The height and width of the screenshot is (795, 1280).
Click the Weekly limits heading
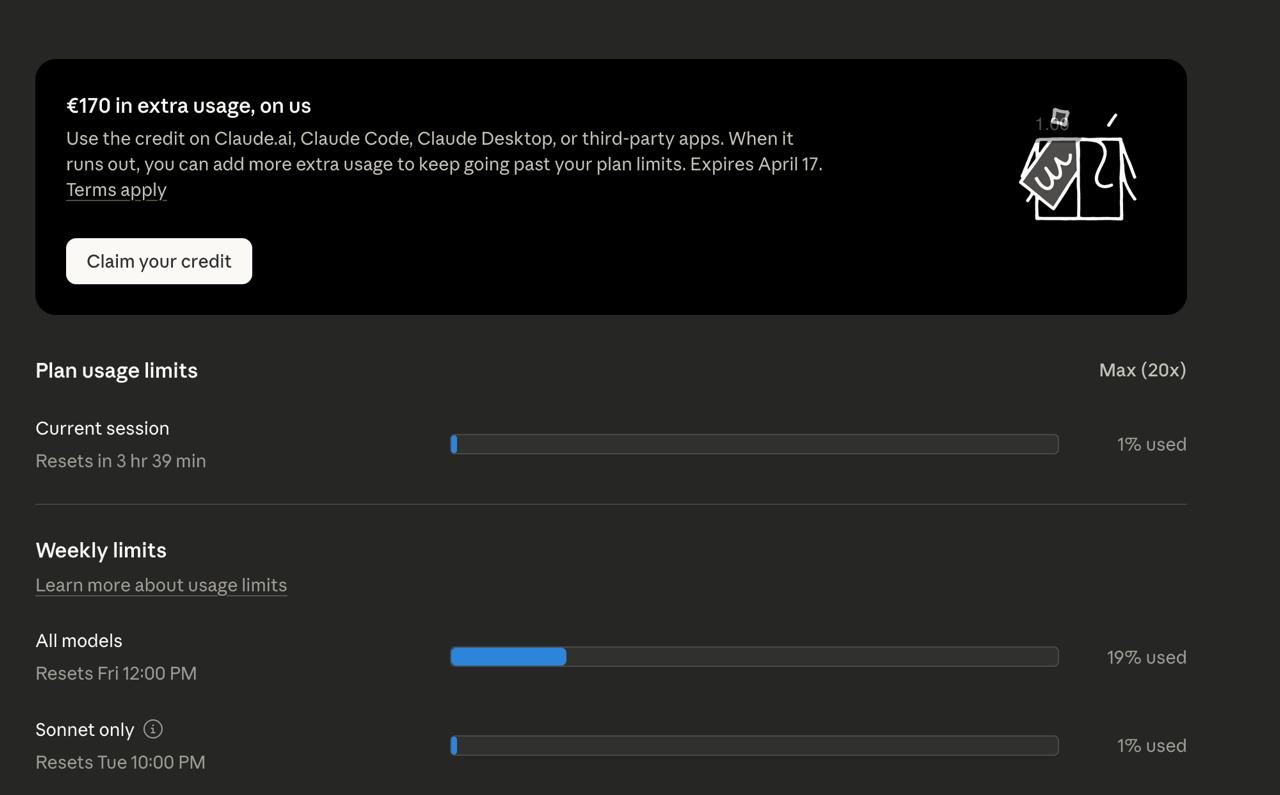(101, 550)
